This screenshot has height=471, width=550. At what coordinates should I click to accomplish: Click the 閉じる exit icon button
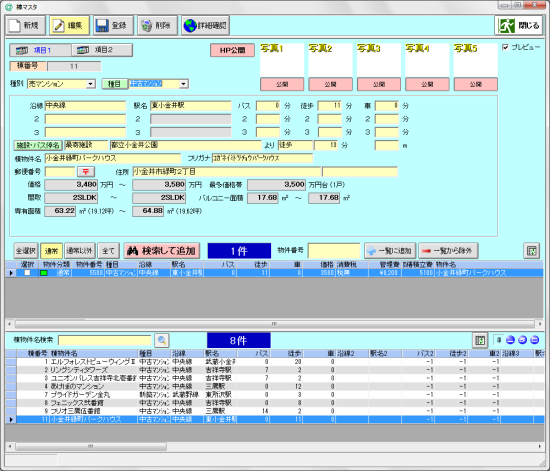coord(519,26)
